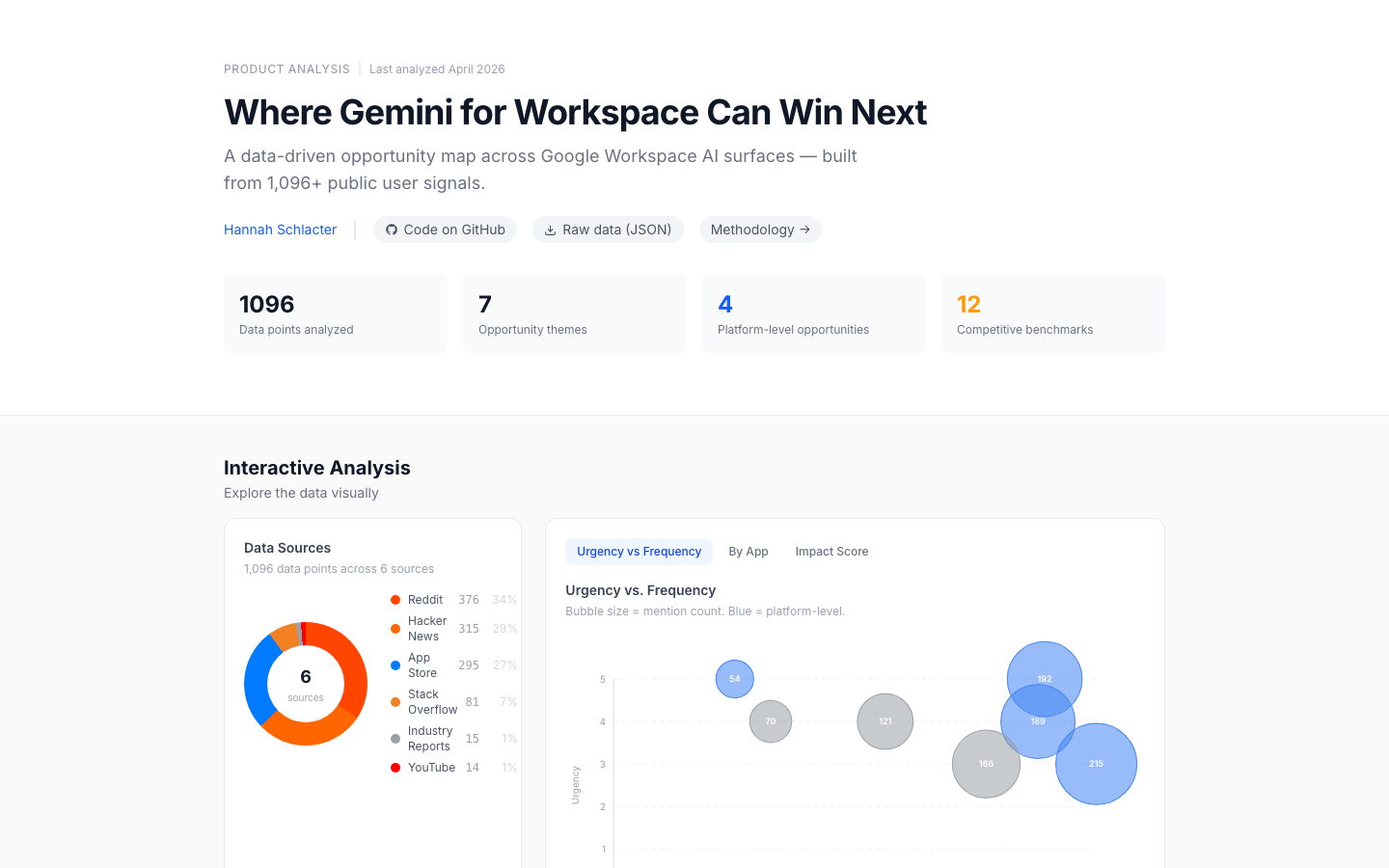Open Hannah Schlacter author link
Screen dimensions: 1389x868
tap(280, 230)
